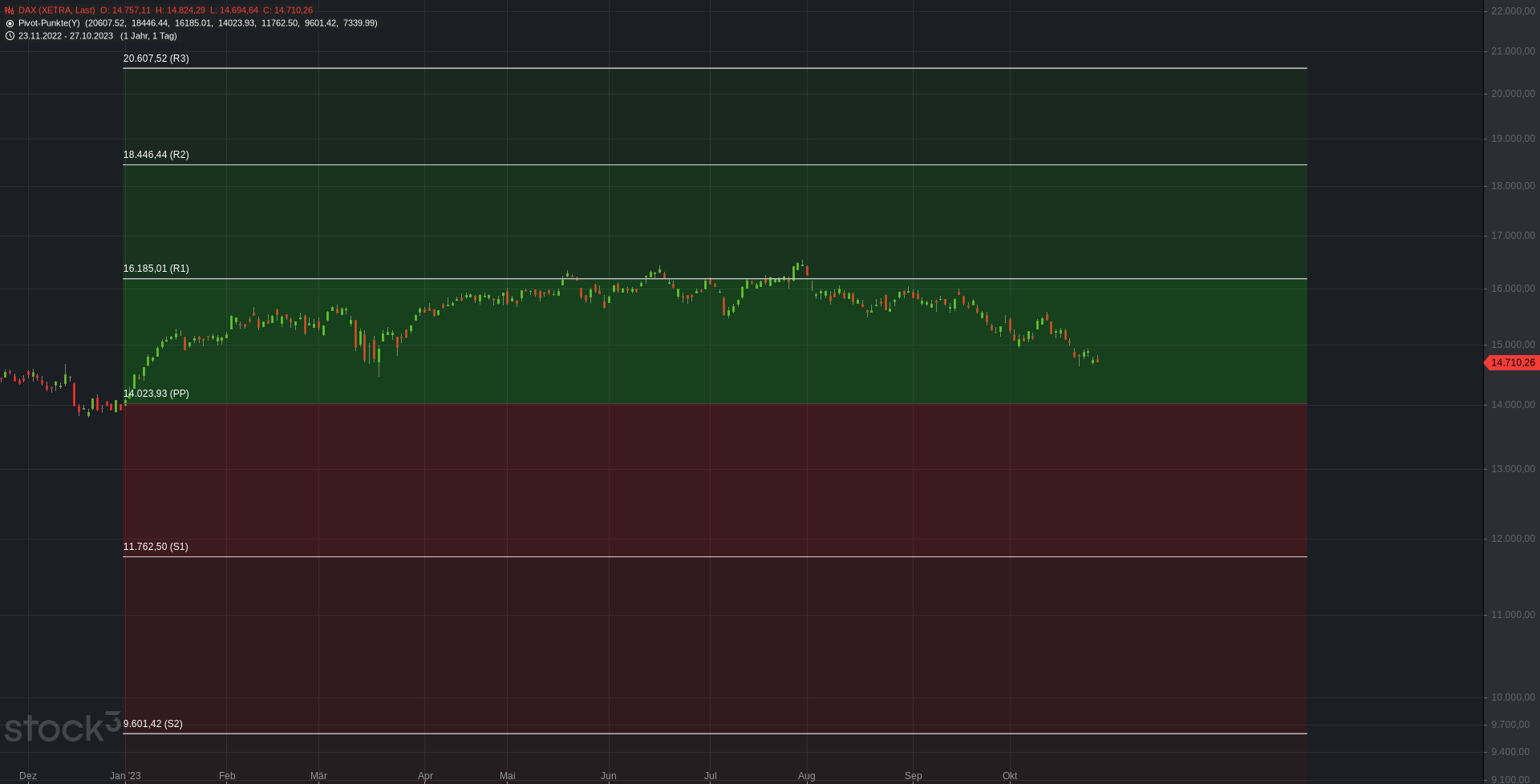This screenshot has width=1540, height=784.
Task: Click the red 14.710,26 current price tag
Action: click(1512, 363)
